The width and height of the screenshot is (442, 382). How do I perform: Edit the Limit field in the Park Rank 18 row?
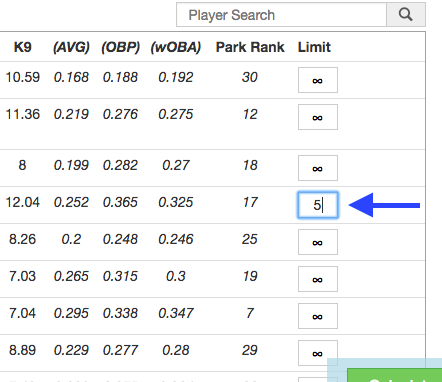coord(318,168)
